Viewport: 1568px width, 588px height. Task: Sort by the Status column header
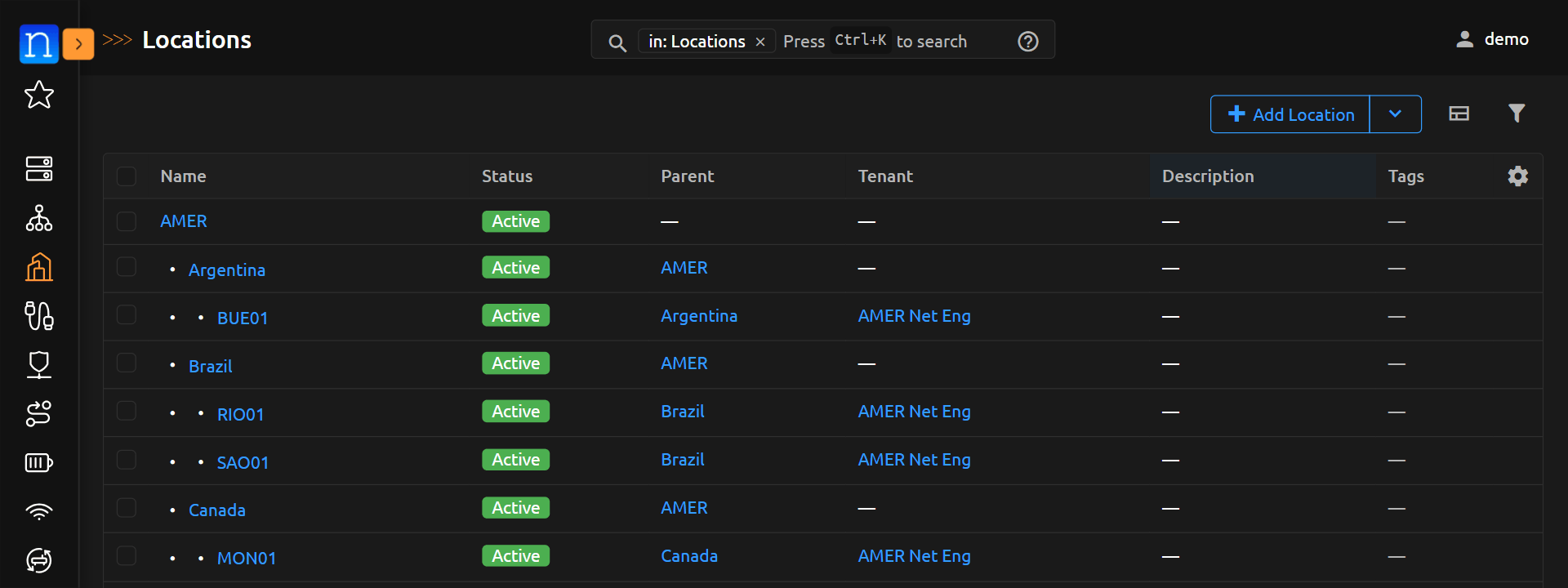tap(506, 176)
